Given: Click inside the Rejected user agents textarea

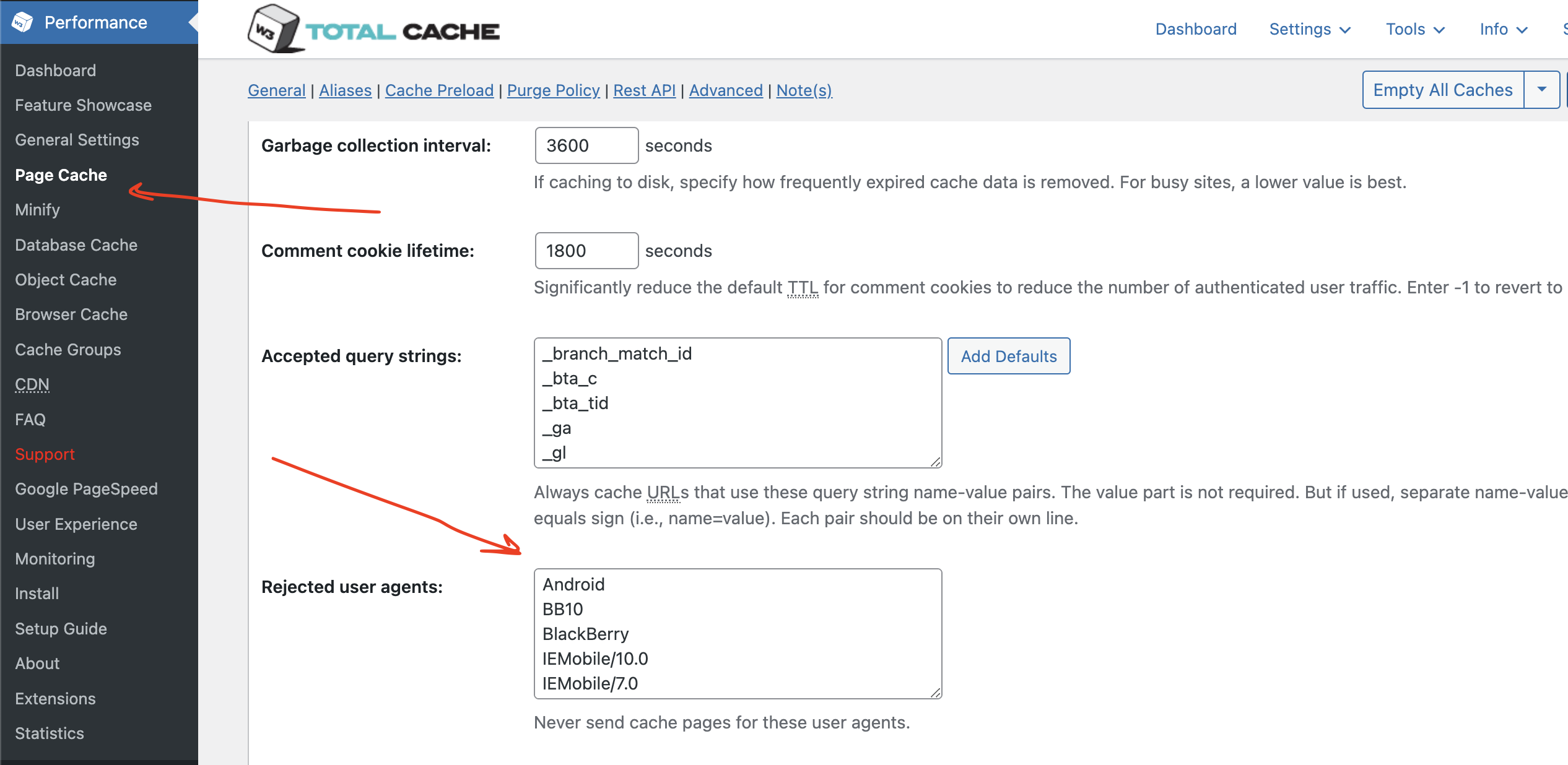Looking at the screenshot, I should point(737,633).
